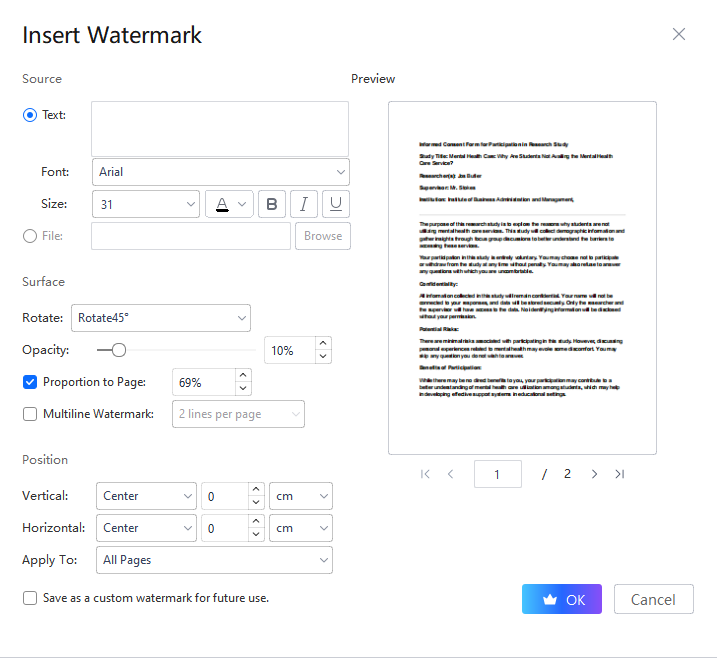Decrease opacity with down arrow
Image resolution: width=717 pixels, height=658 pixels.
coord(323,356)
